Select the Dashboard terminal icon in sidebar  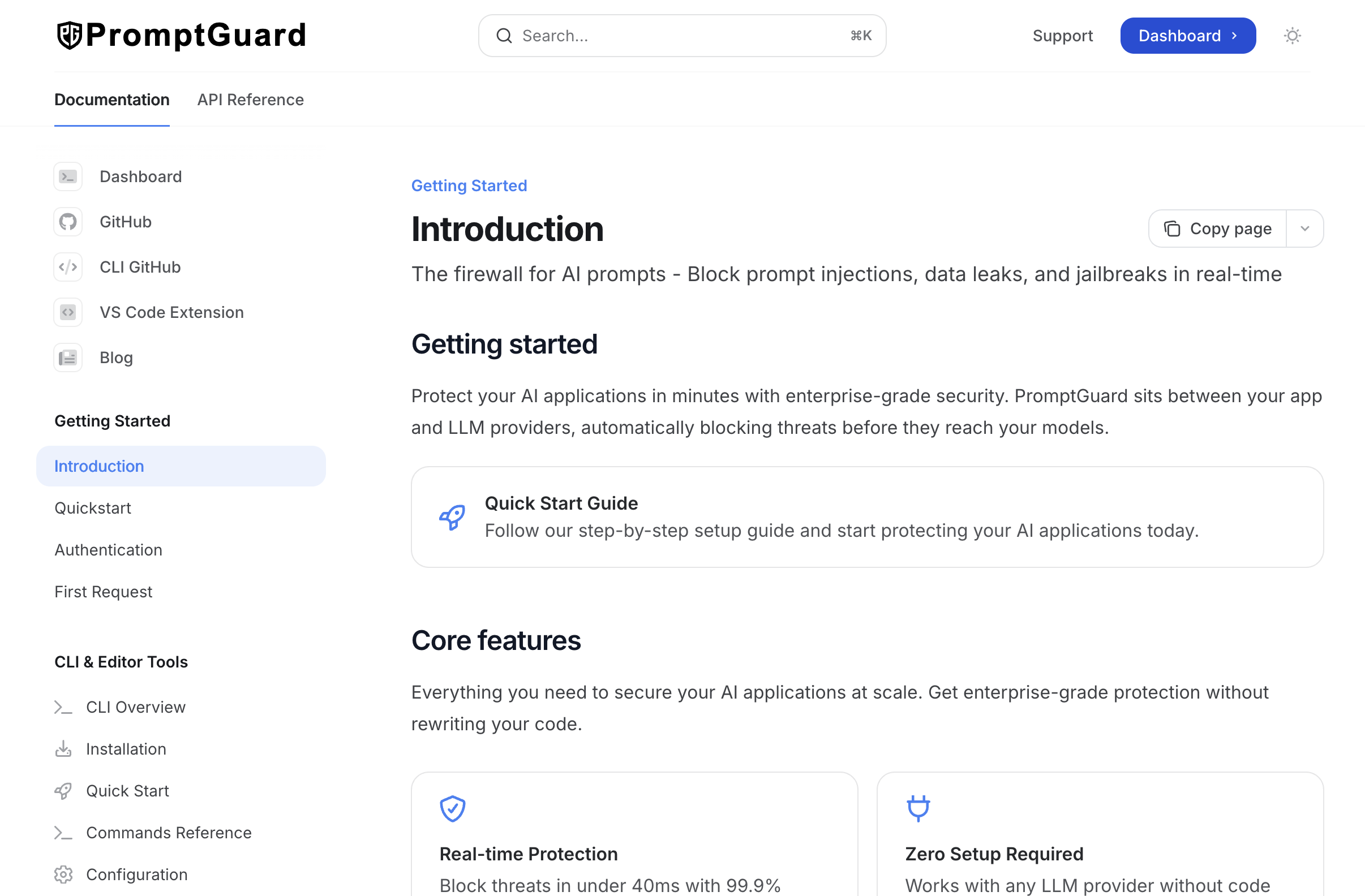68,176
